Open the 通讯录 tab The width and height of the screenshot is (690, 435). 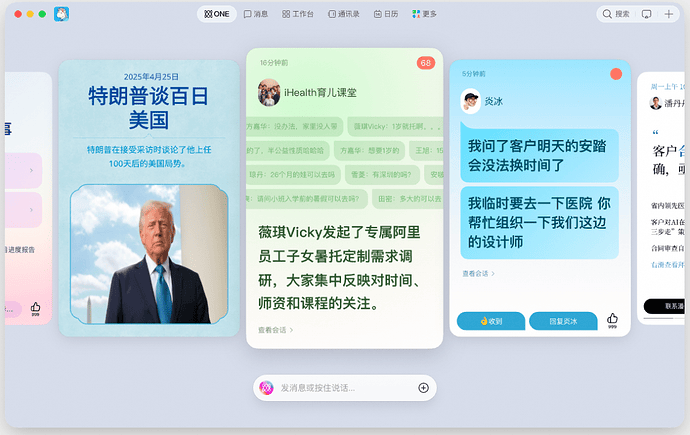(343, 14)
